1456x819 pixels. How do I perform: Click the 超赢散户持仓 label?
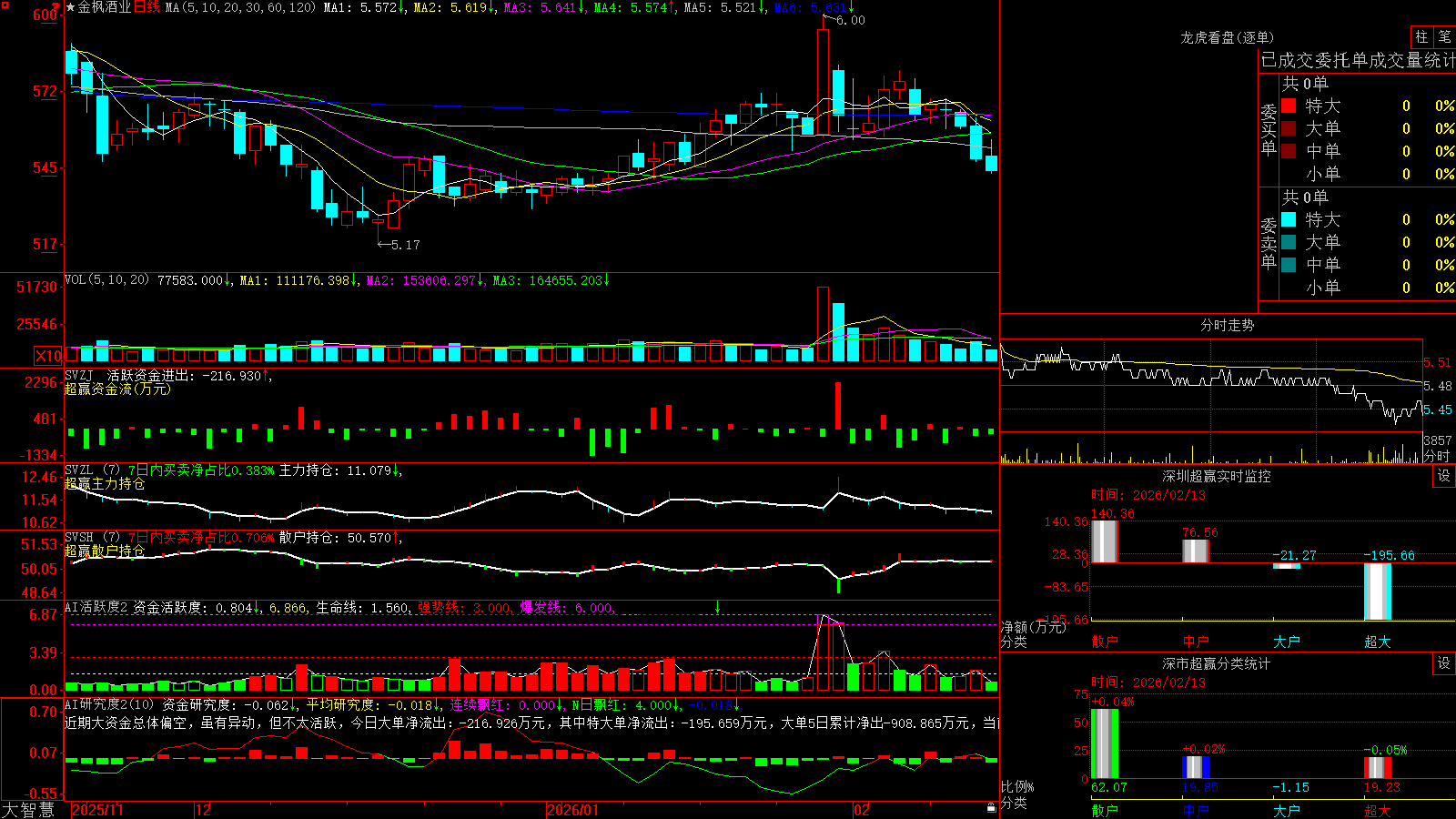pyautogui.click(x=105, y=551)
